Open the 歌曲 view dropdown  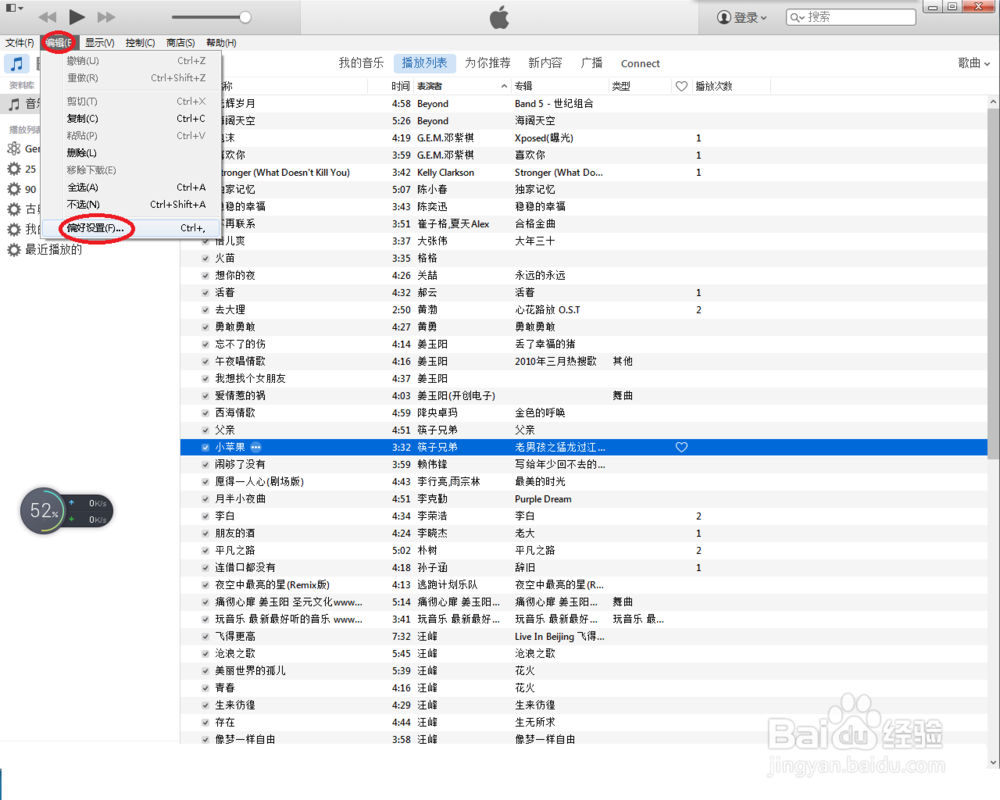pos(974,63)
